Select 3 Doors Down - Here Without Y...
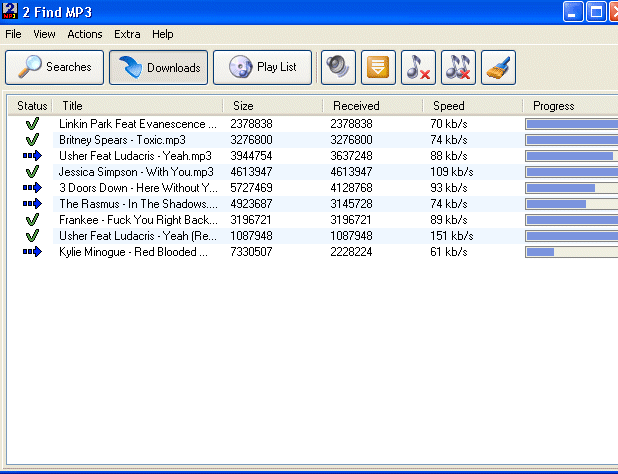This screenshot has height=474, width=618. coord(138,188)
